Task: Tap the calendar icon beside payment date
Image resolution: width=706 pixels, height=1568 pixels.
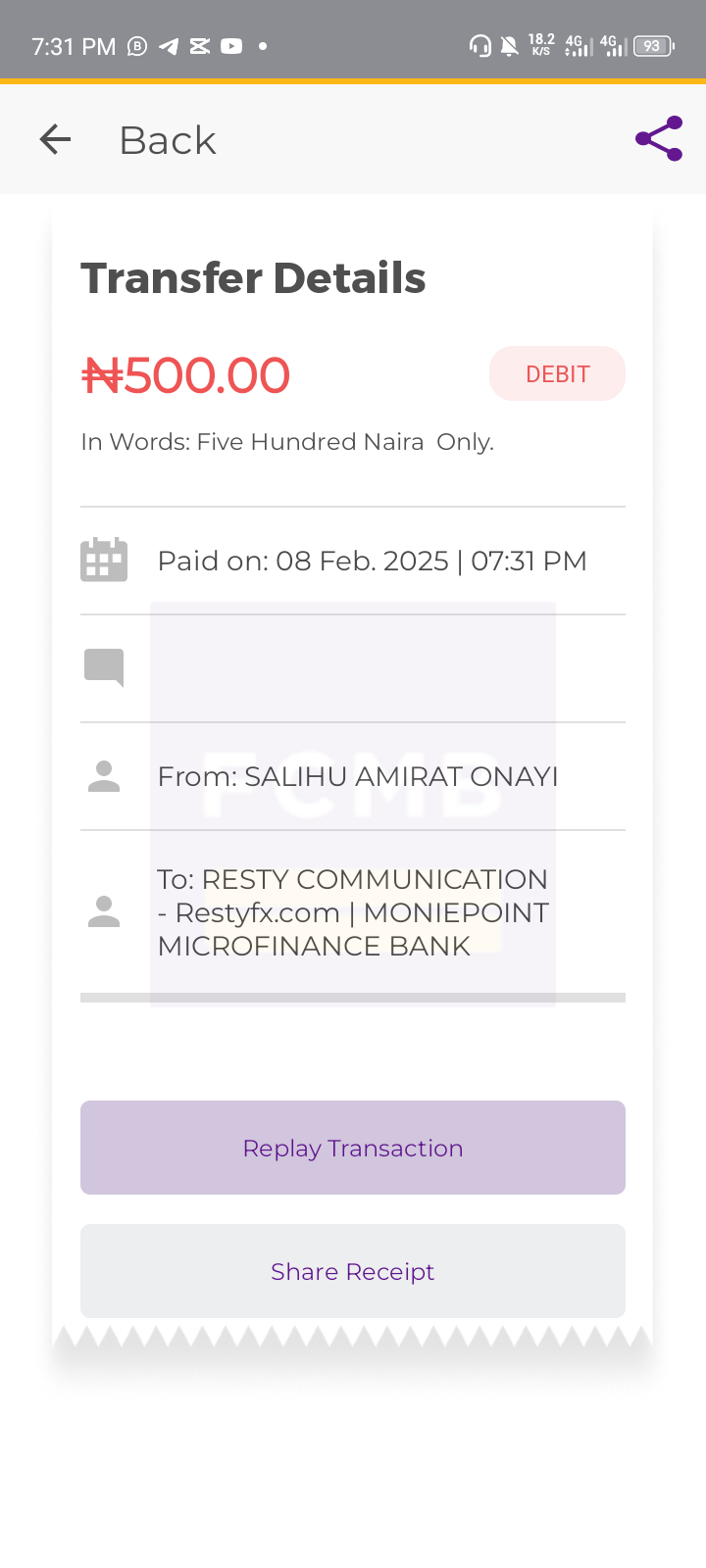Action: point(104,561)
